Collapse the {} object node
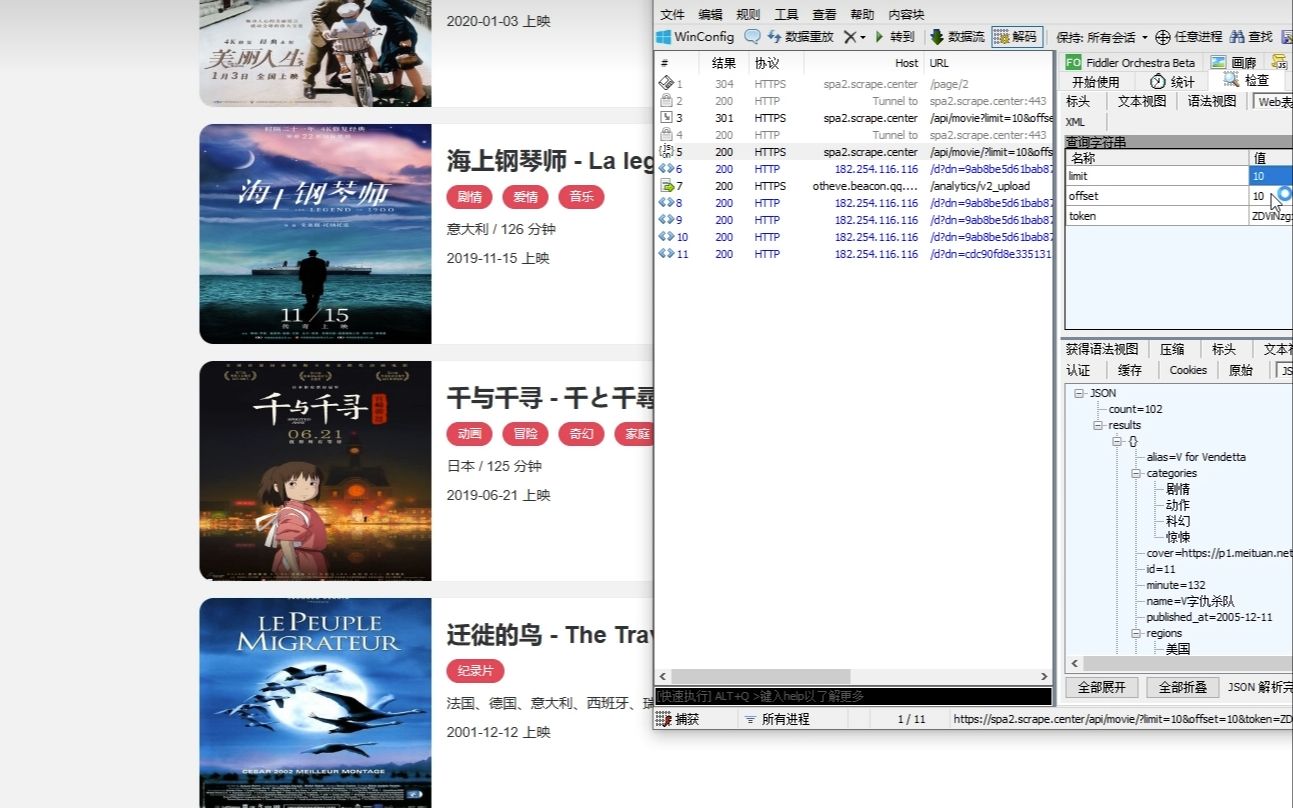 coord(1117,441)
